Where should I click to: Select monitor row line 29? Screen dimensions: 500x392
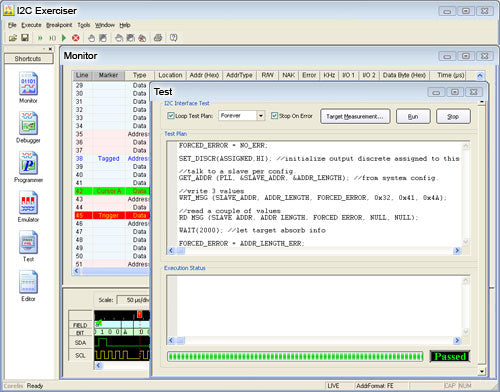pos(112,85)
